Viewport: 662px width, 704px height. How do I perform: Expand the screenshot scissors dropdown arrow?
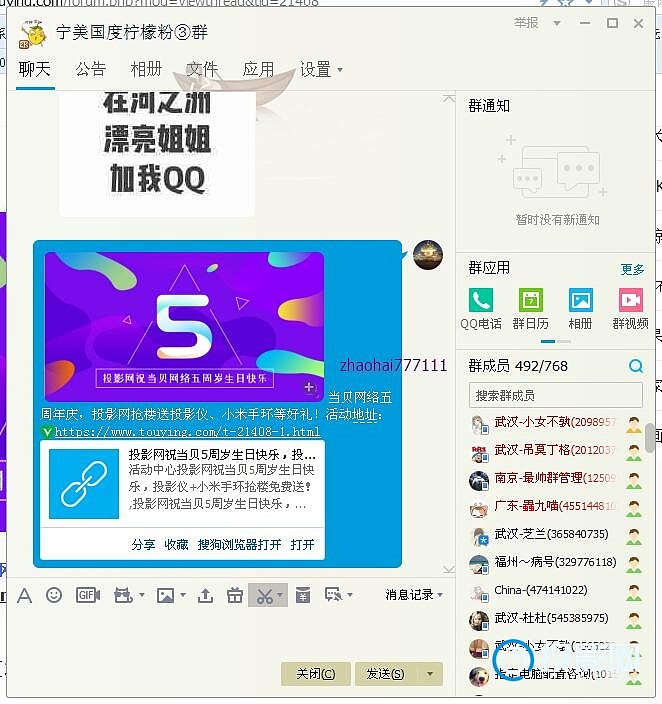[281, 595]
